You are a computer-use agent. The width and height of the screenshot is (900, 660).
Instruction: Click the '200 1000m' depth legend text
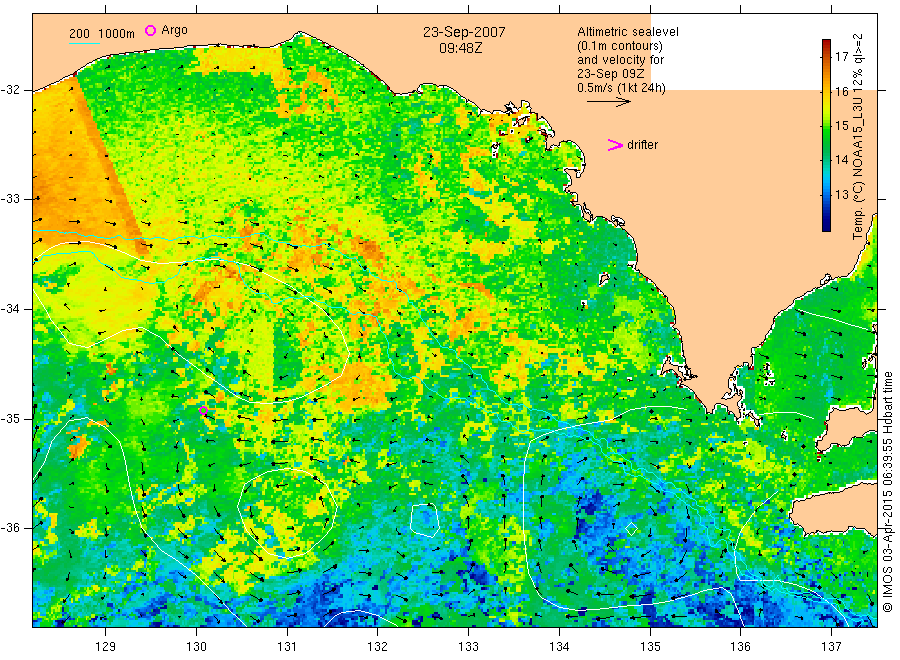coord(102,34)
